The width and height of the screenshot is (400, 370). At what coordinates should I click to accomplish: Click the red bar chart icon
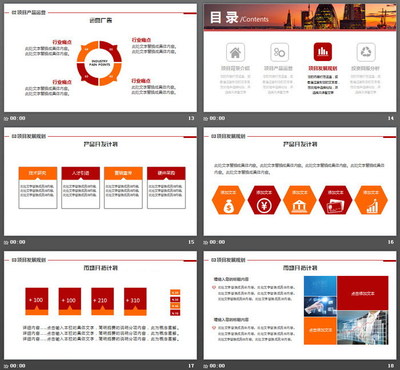(323, 52)
